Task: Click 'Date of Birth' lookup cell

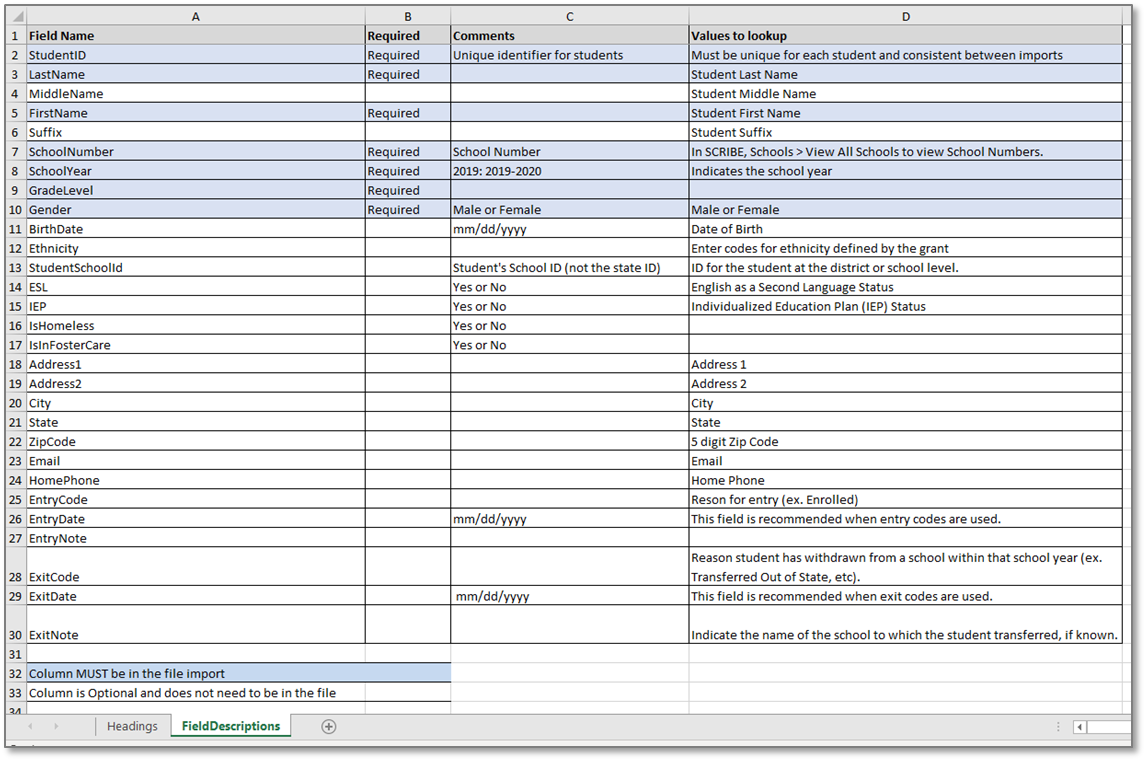Action: tap(906, 229)
